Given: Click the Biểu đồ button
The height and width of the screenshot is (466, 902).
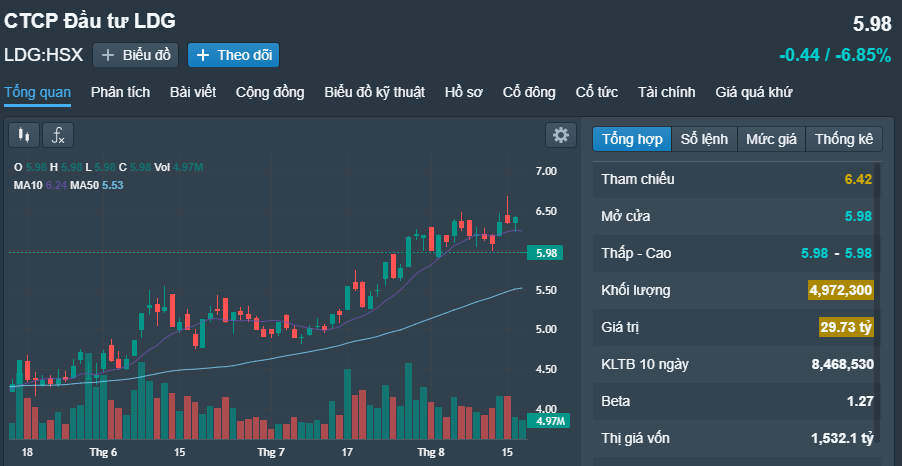Looking at the screenshot, I should 136,55.
